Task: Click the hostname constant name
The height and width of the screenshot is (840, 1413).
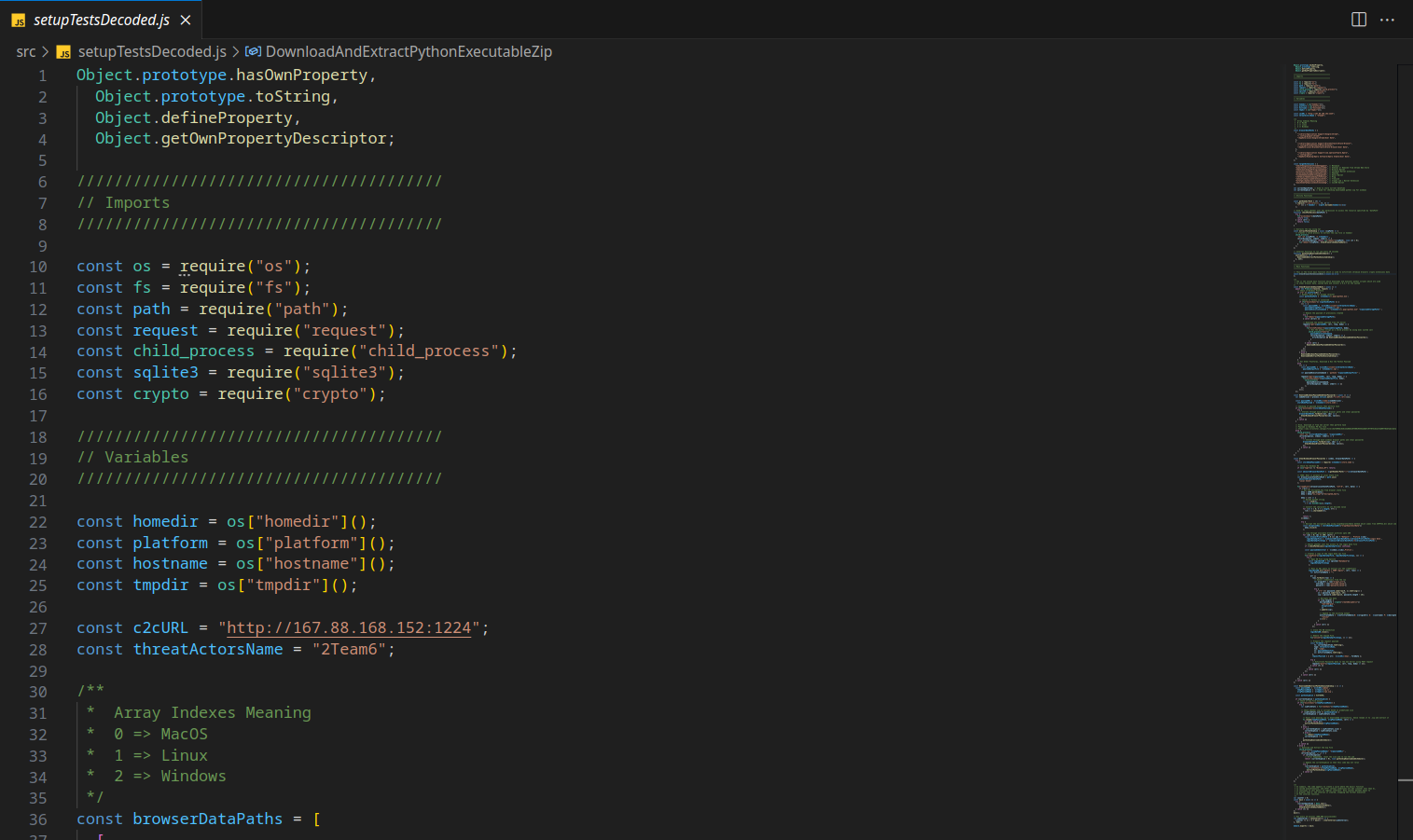Action: point(171,564)
